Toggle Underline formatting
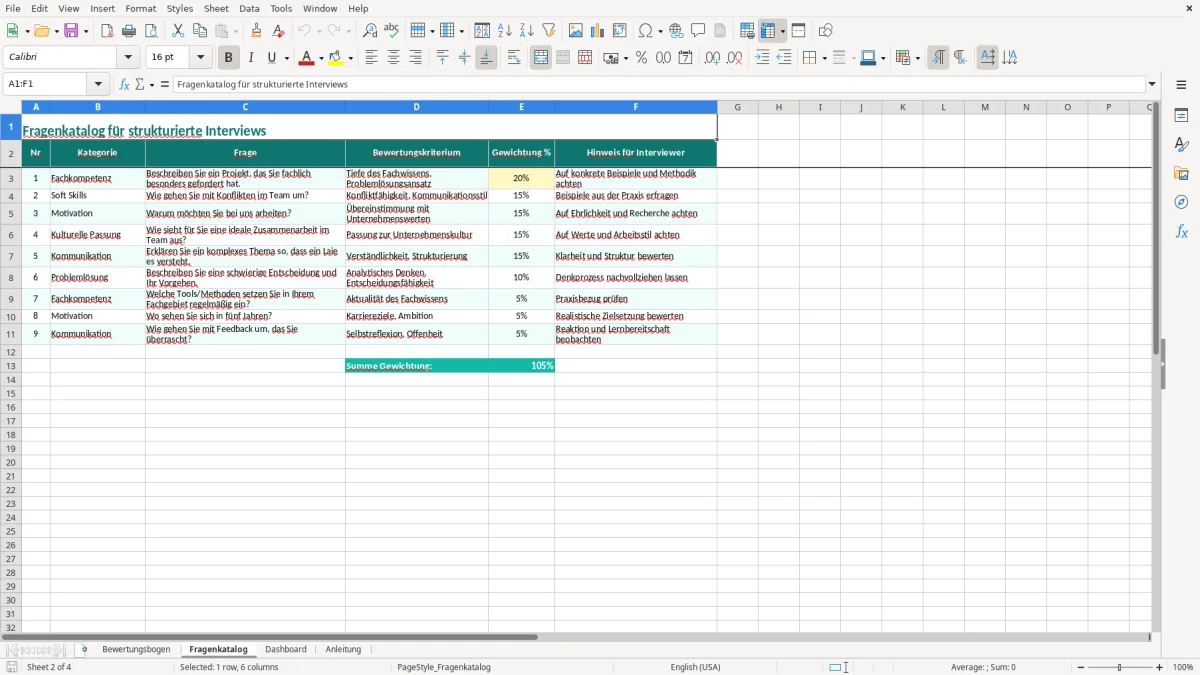 pyautogui.click(x=272, y=58)
